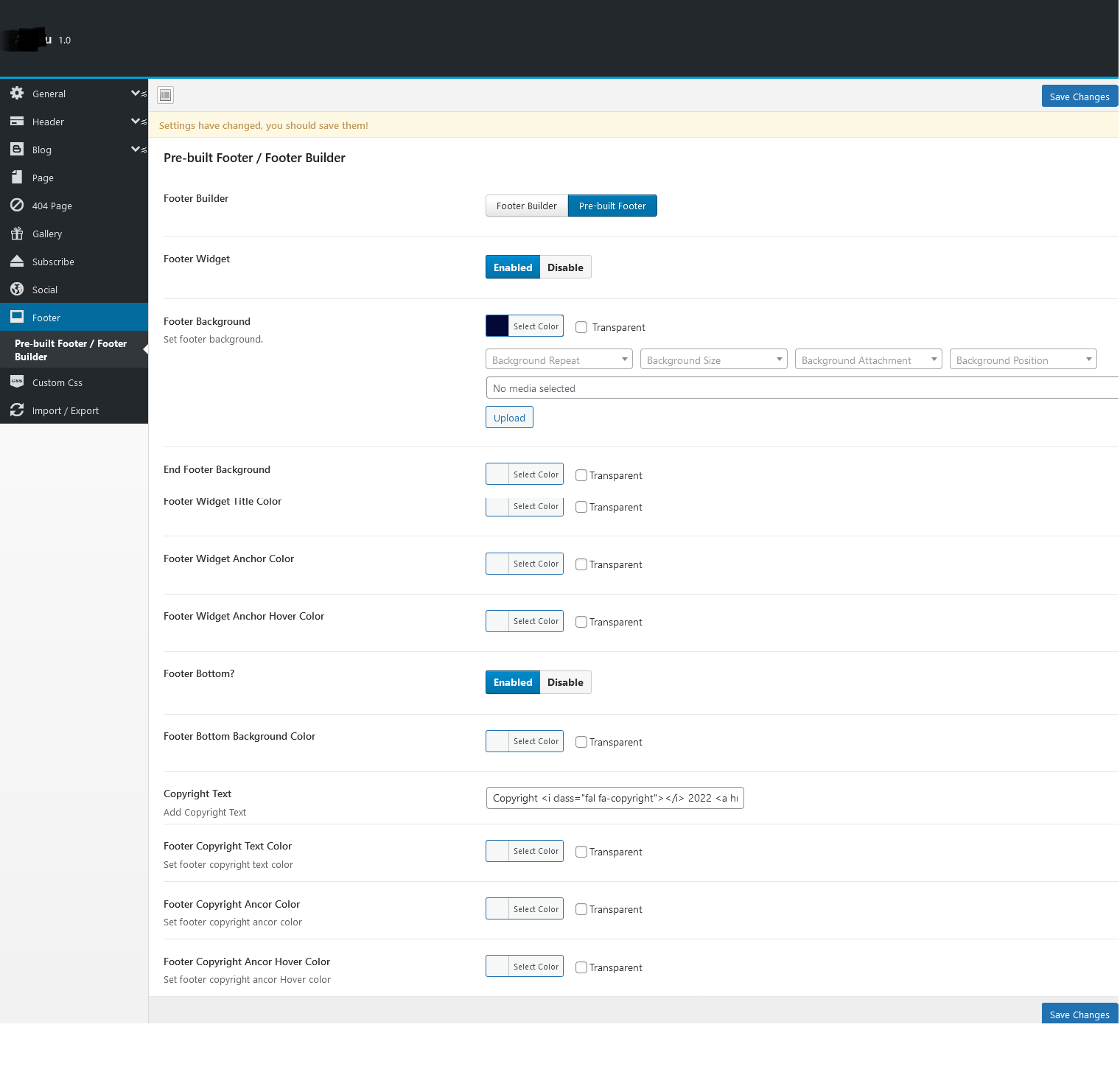Click the Social WordPress icon
The image size is (1120, 1086).
[x=17, y=290]
